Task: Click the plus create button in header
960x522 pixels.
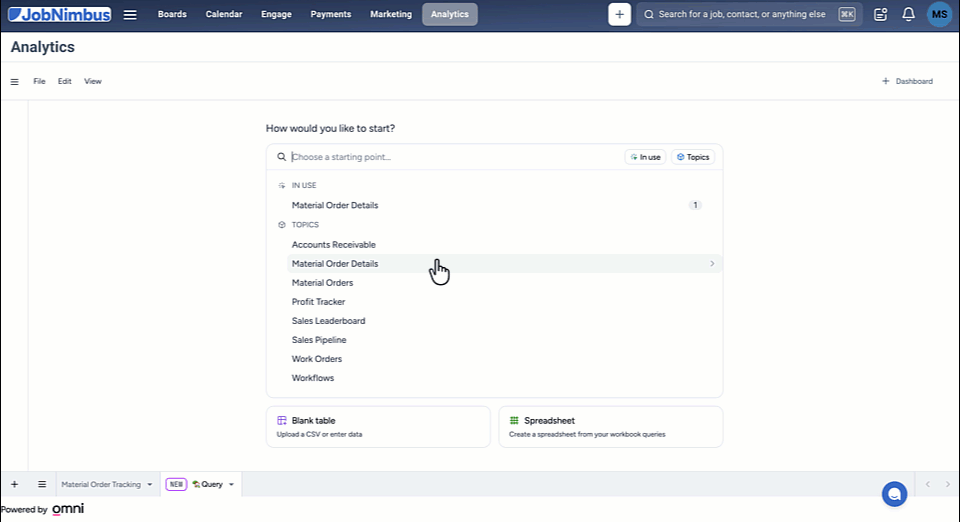Action: 619,14
